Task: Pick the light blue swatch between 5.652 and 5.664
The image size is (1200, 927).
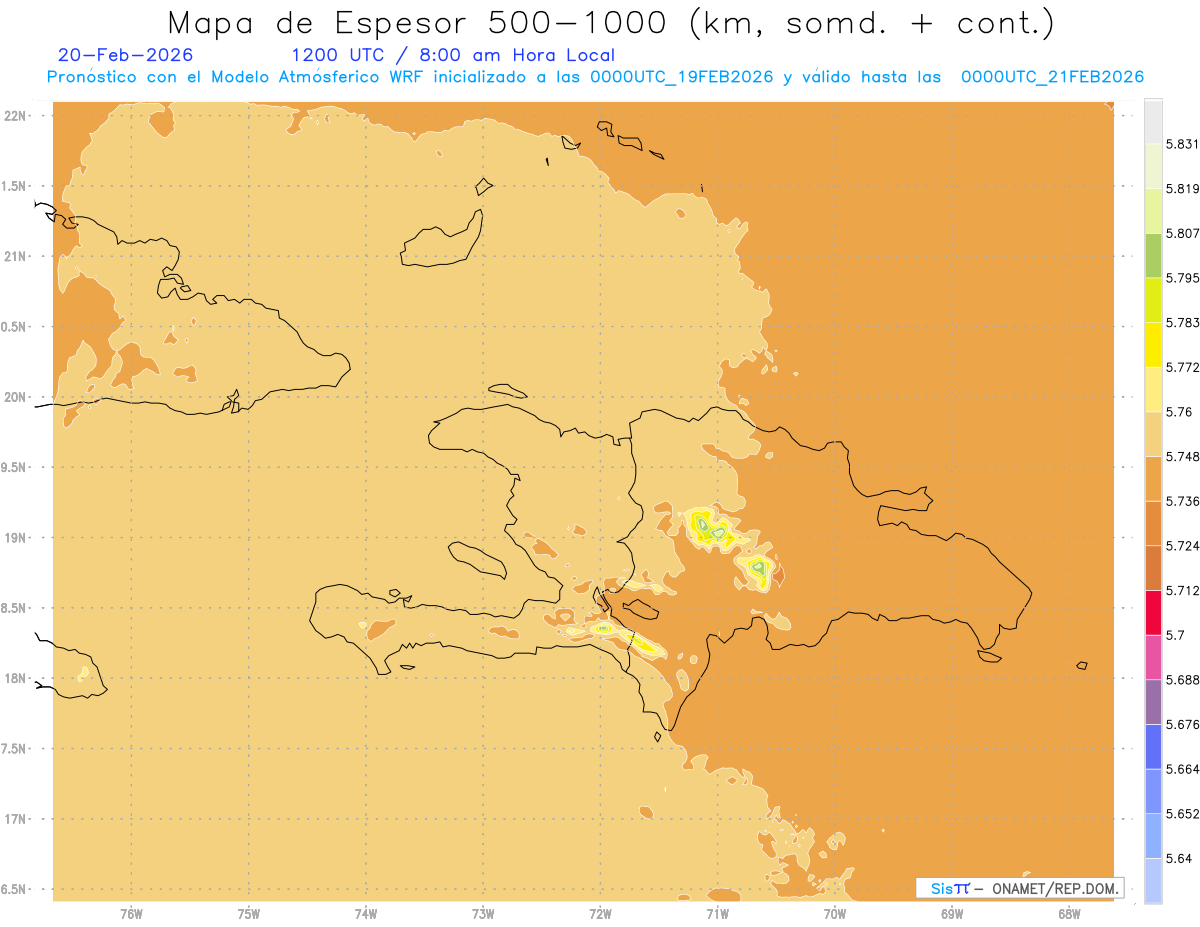Action: [x=1153, y=791]
